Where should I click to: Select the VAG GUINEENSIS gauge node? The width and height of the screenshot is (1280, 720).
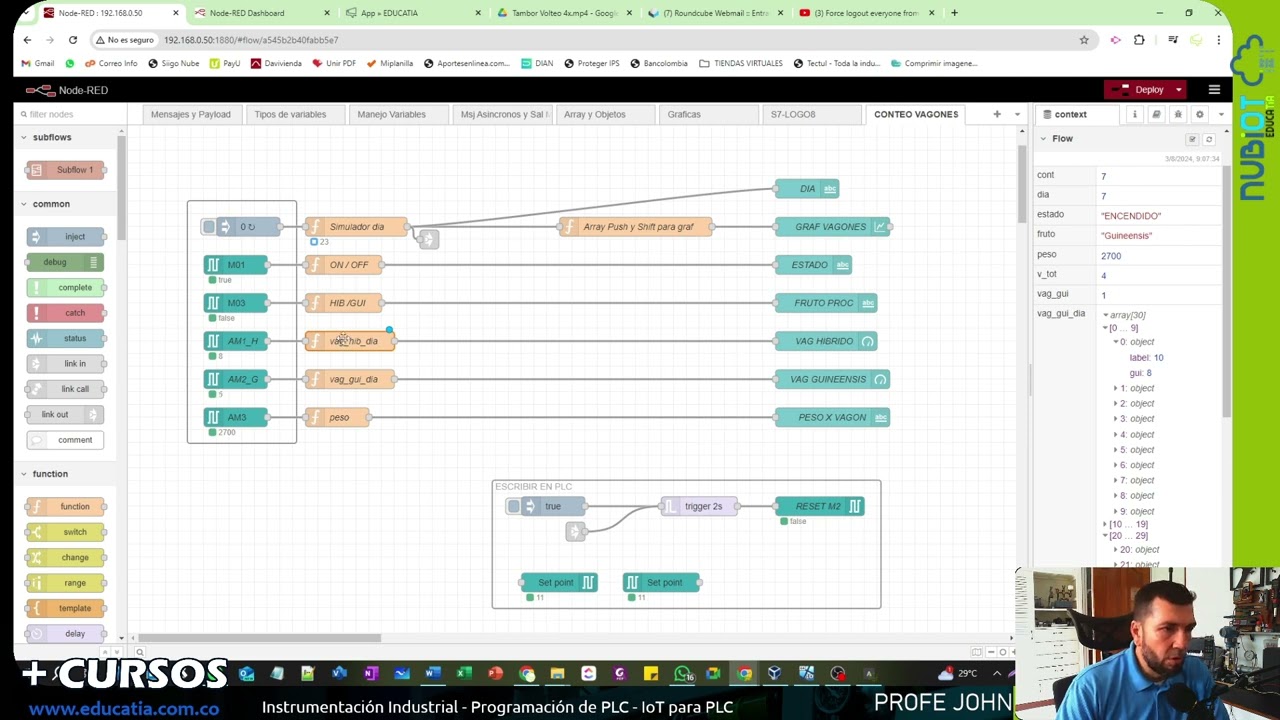coord(832,379)
